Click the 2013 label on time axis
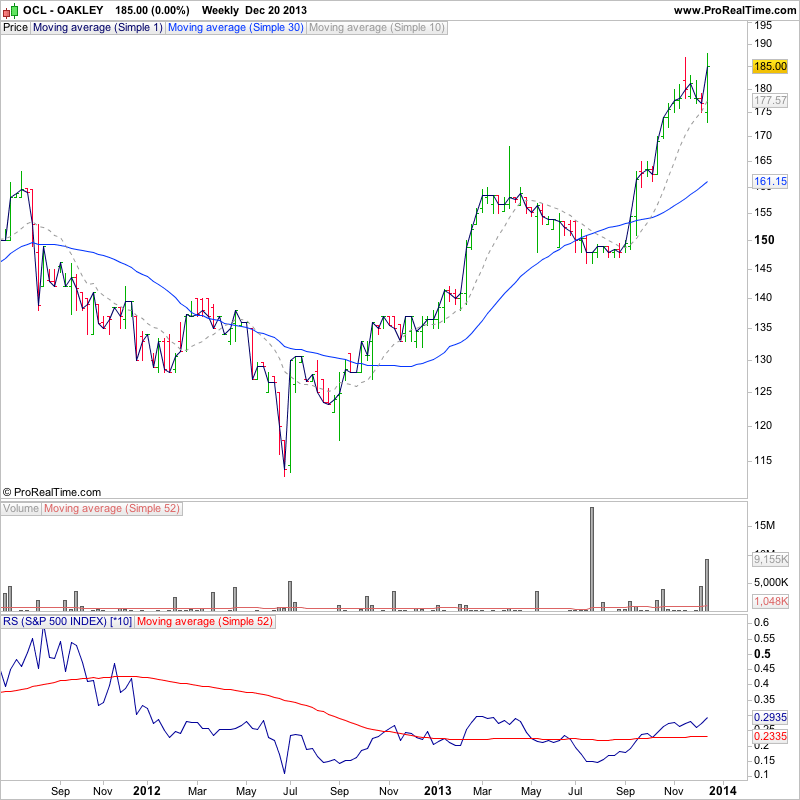Viewport: 800px width, 800px height. [438, 791]
